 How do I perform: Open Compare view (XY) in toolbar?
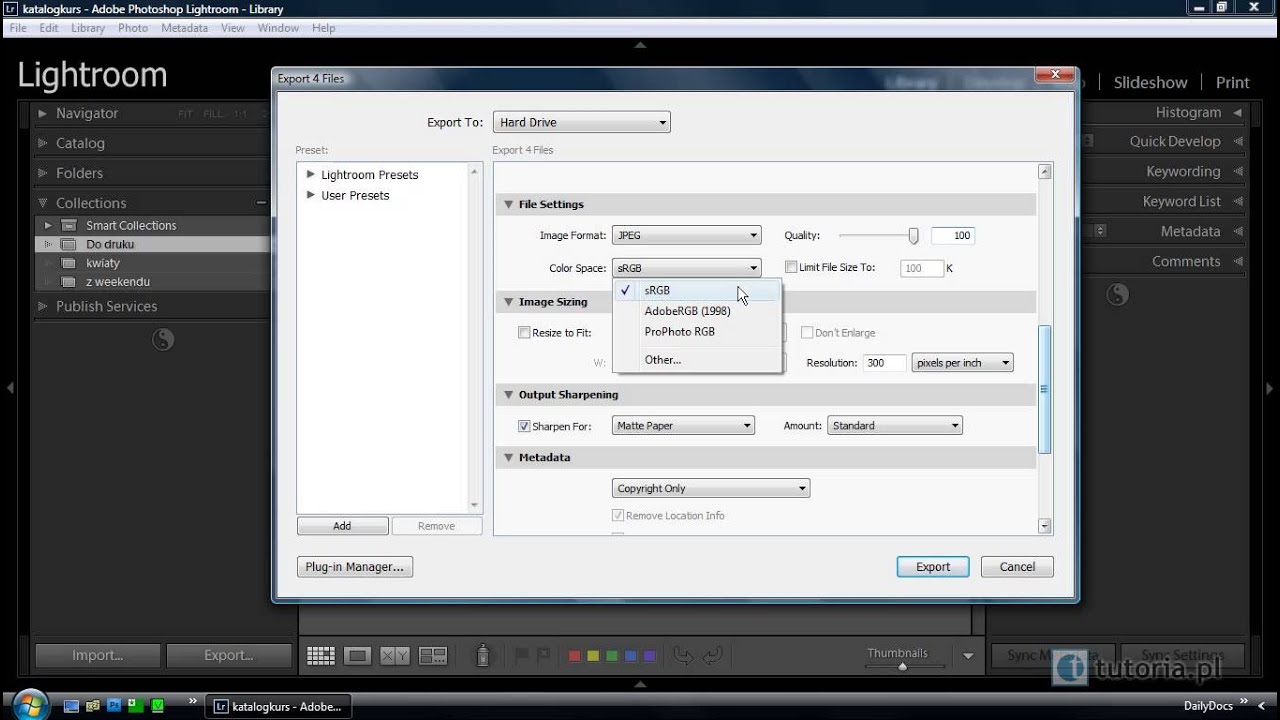pyautogui.click(x=395, y=656)
